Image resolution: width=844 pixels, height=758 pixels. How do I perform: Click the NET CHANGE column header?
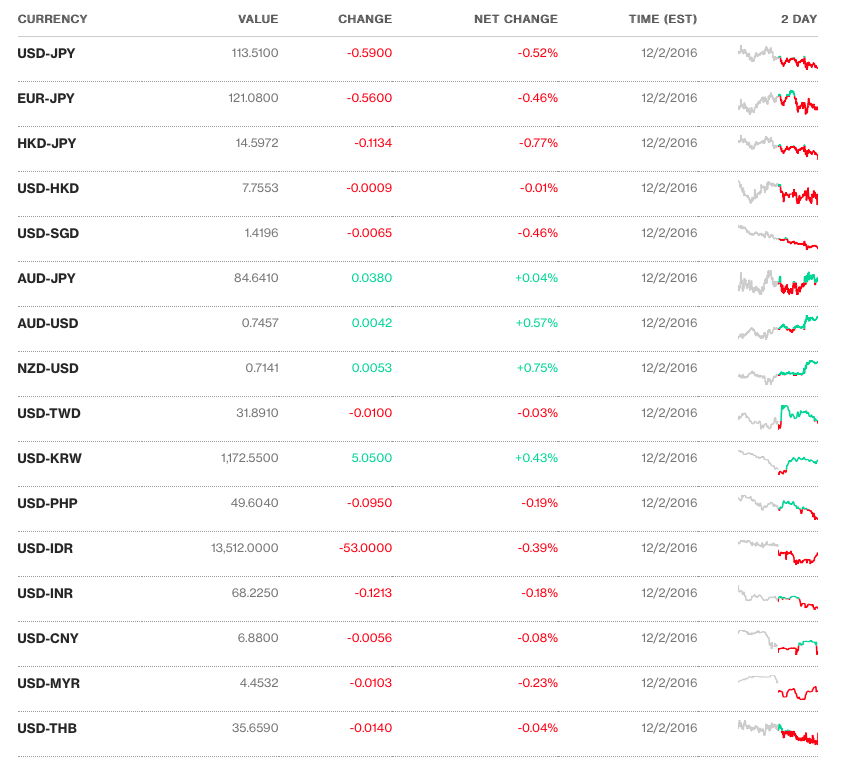pos(515,19)
